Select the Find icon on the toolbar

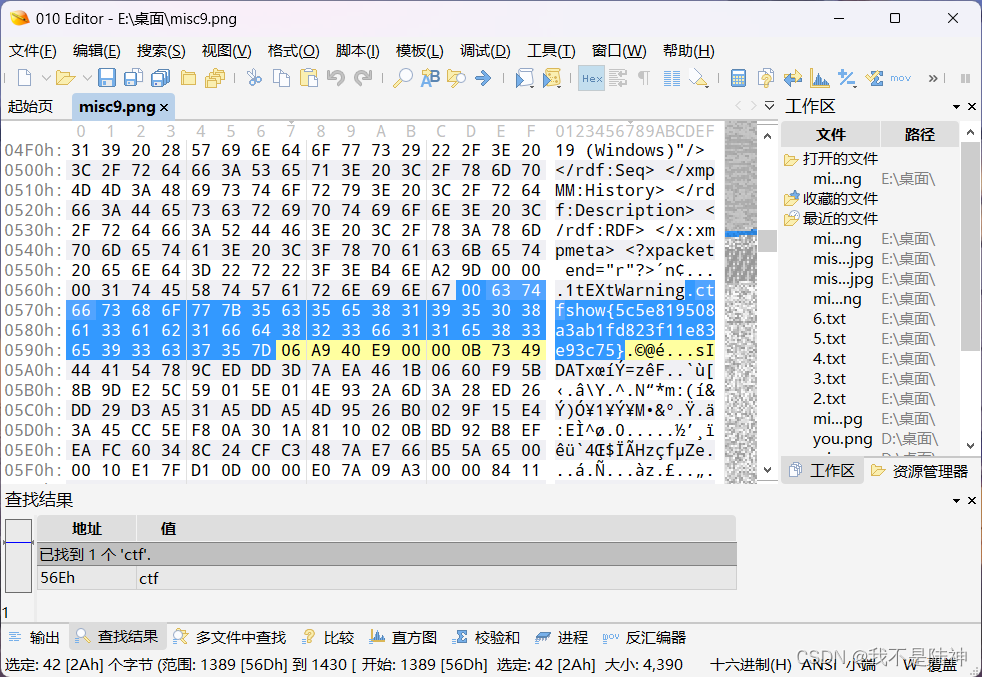pos(402,78)
